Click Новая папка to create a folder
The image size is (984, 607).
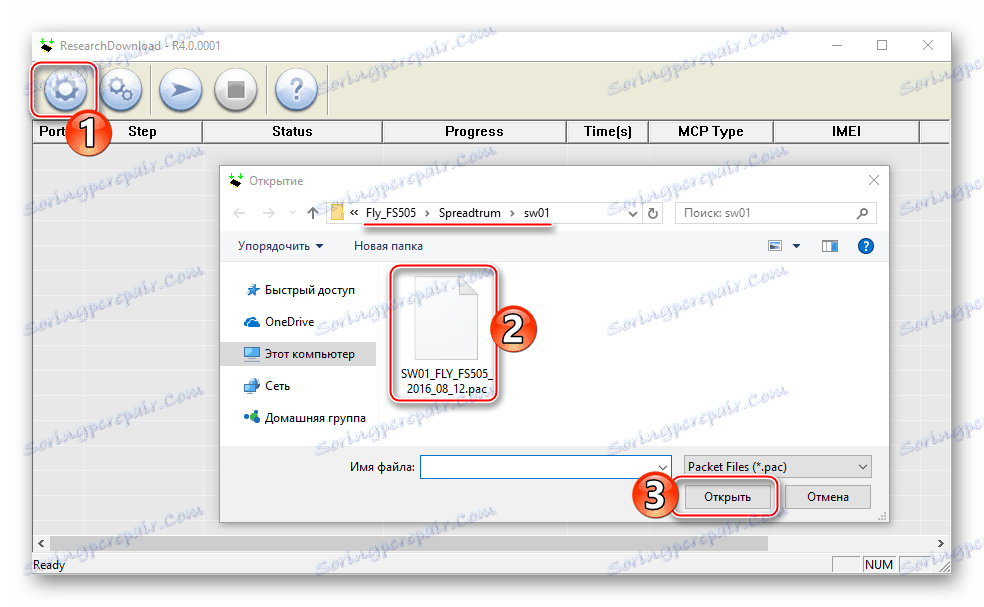point(388,245)
